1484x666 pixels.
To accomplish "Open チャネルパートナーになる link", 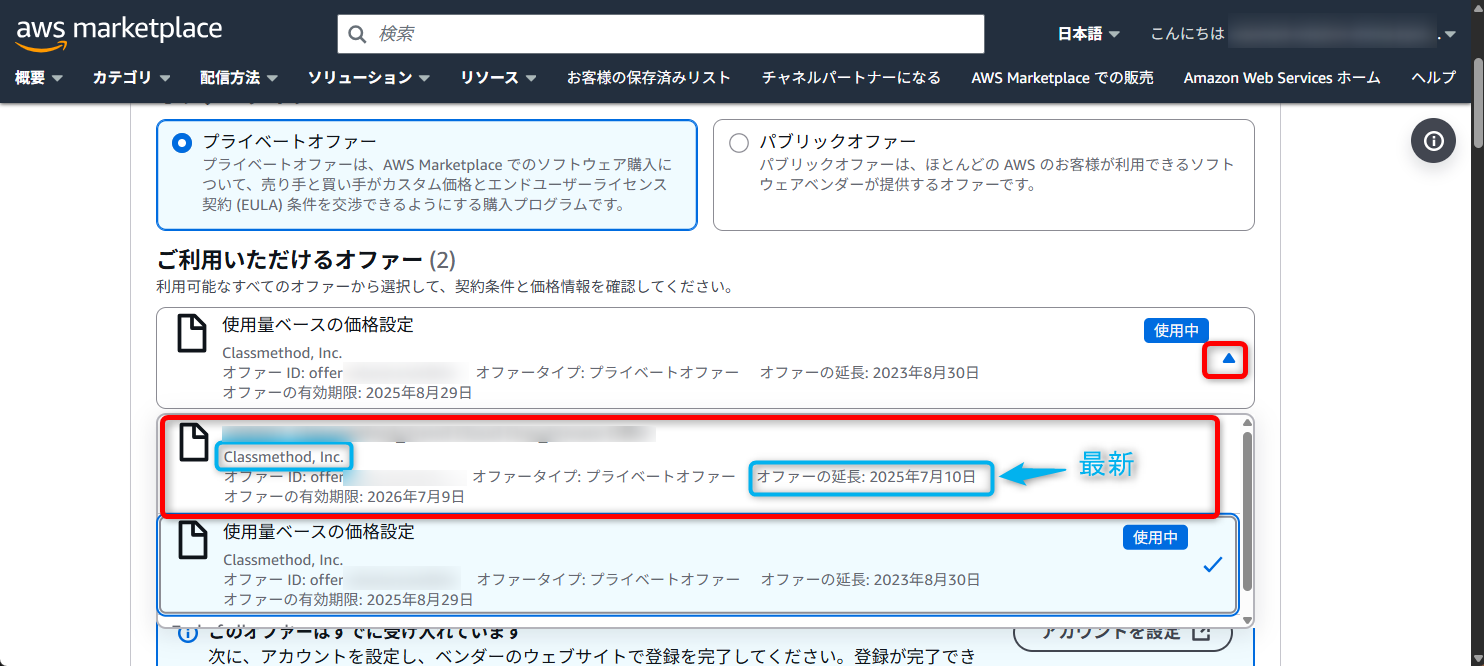I will pos(851,77).
